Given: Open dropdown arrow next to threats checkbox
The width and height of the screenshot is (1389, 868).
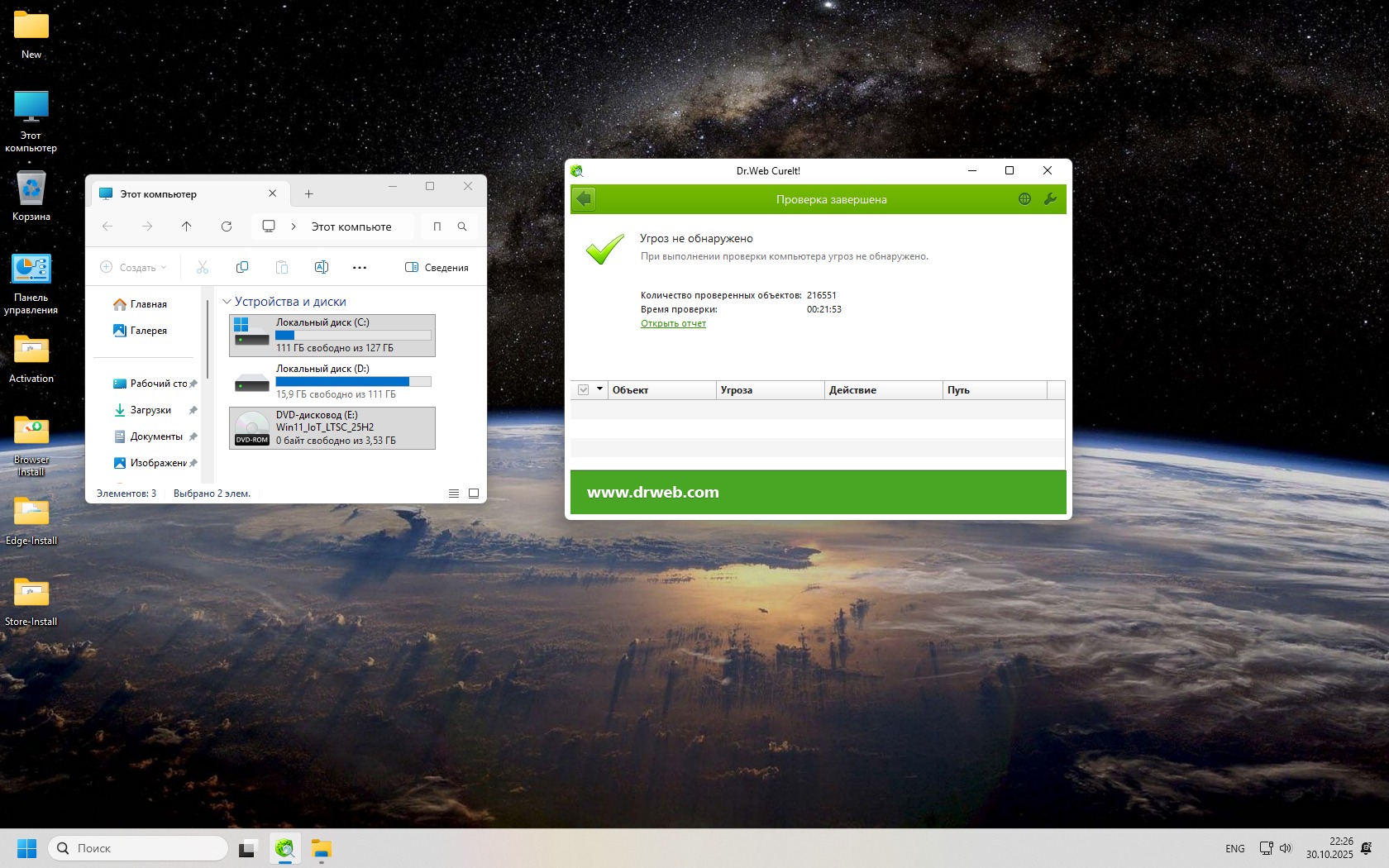Looking at the screenshot, I should (599, 389).
